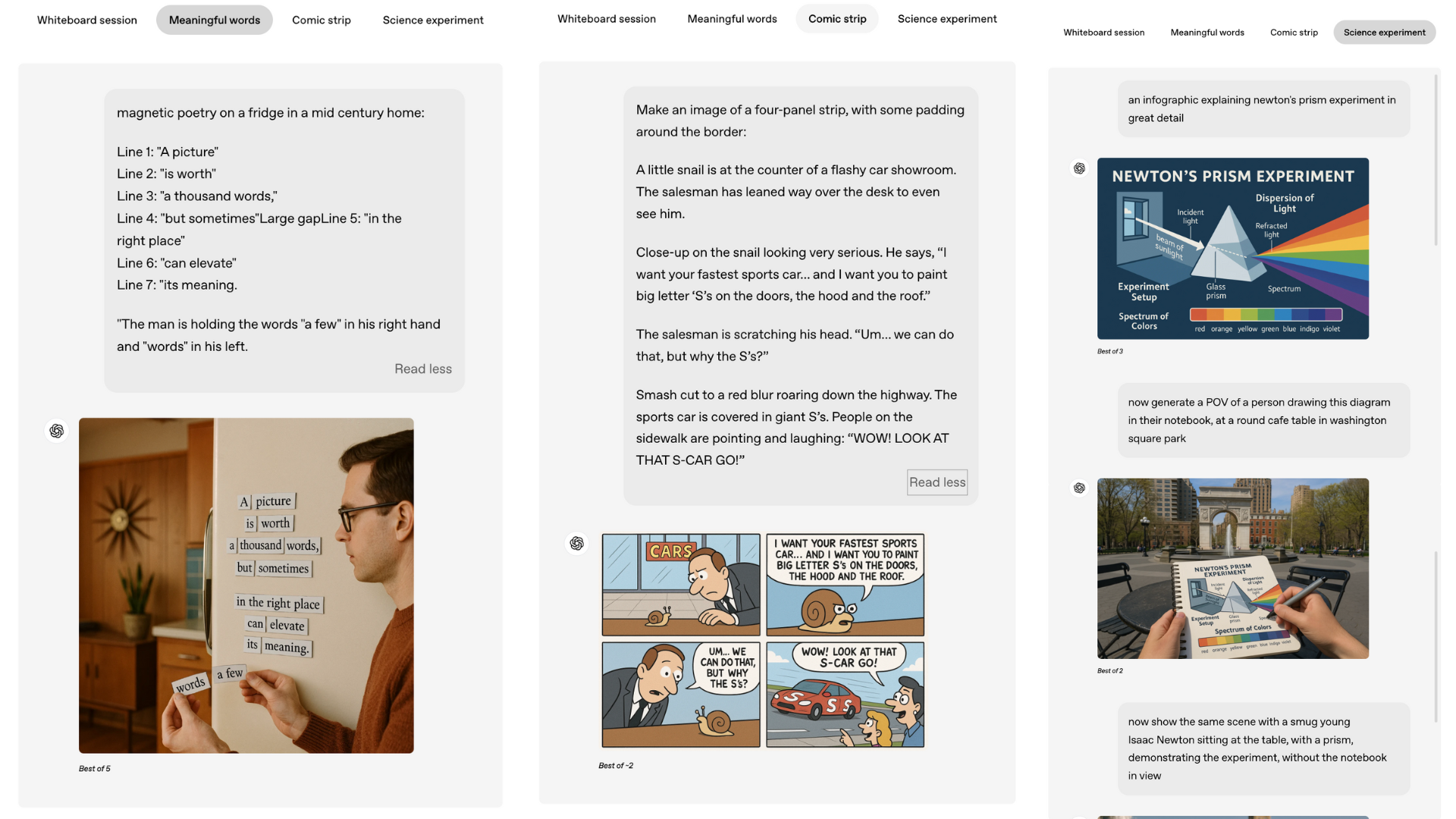Click the 'The salesman is scratching his head' paragraph

pyautogui.click(x=795, y=345)
